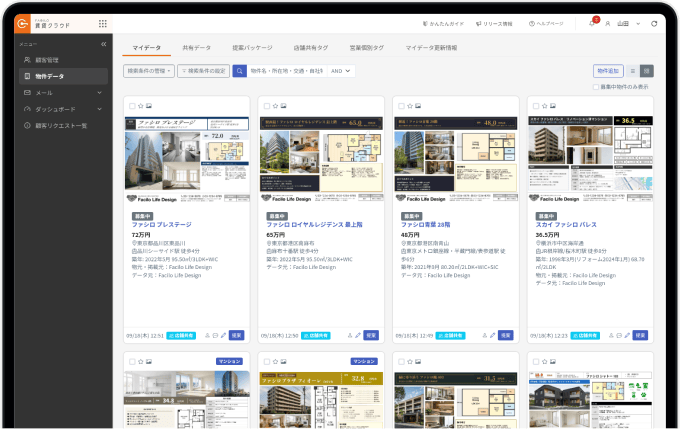
Task: Enable 募集中物件のみ表示 checkbox
Action: [596, 87]
